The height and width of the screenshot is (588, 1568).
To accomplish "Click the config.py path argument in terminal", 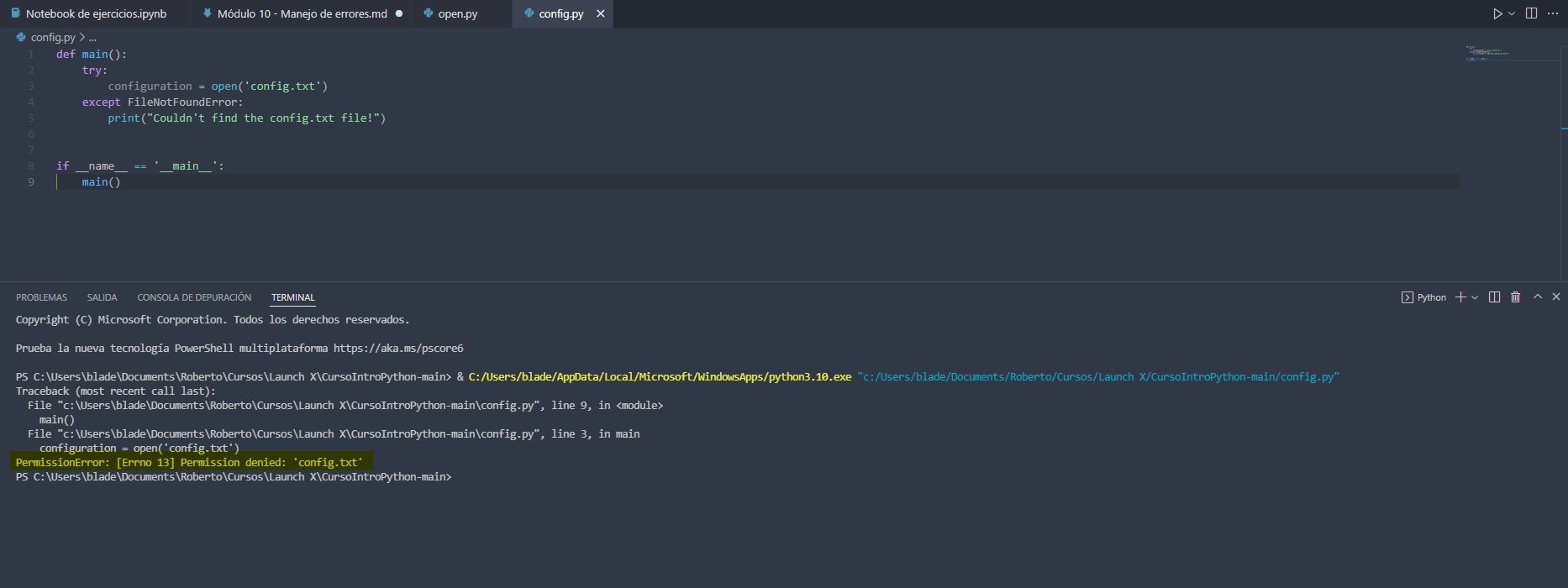I will [x=1098, y=377].
